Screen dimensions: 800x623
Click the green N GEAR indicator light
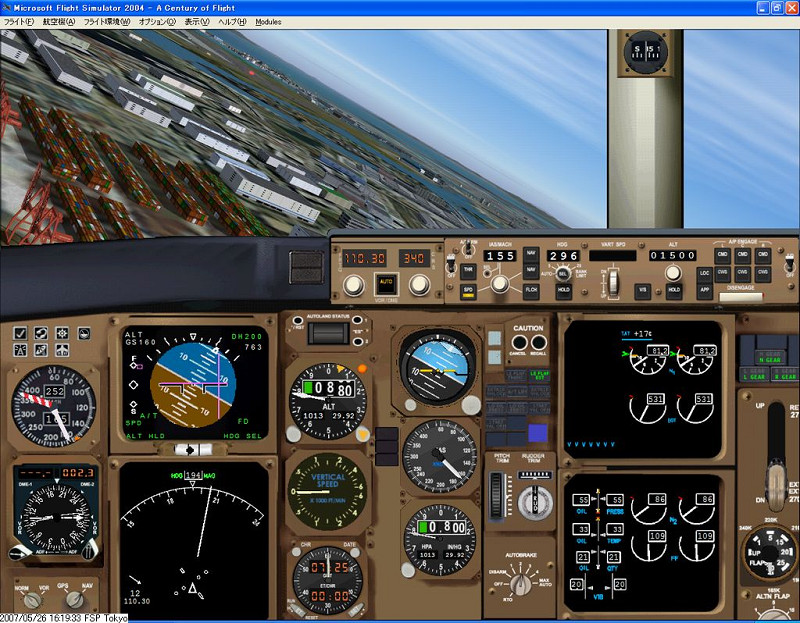point(769,357)
